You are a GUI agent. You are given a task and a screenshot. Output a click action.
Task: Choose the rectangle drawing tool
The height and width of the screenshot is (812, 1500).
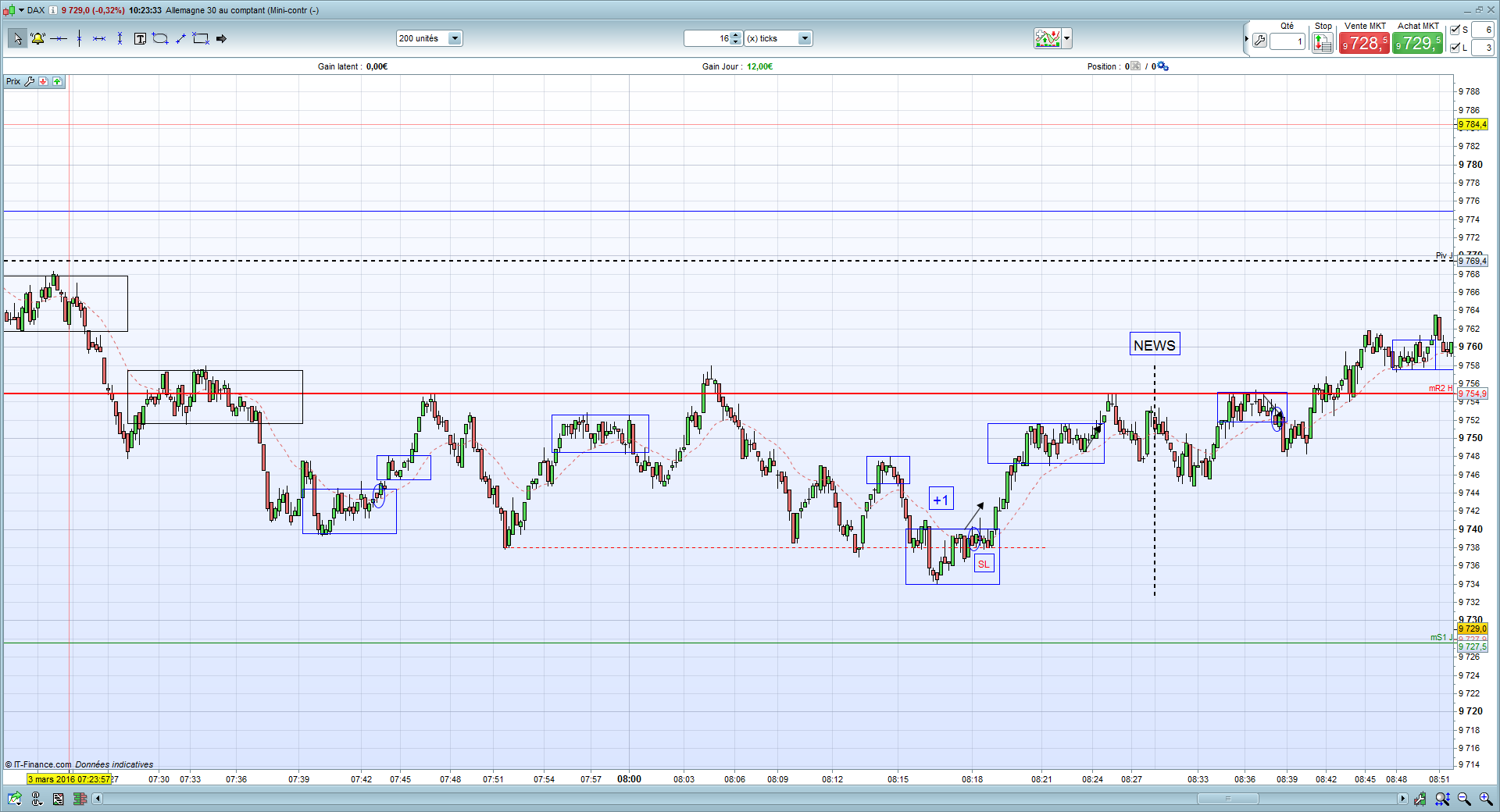tap(201, 38)
